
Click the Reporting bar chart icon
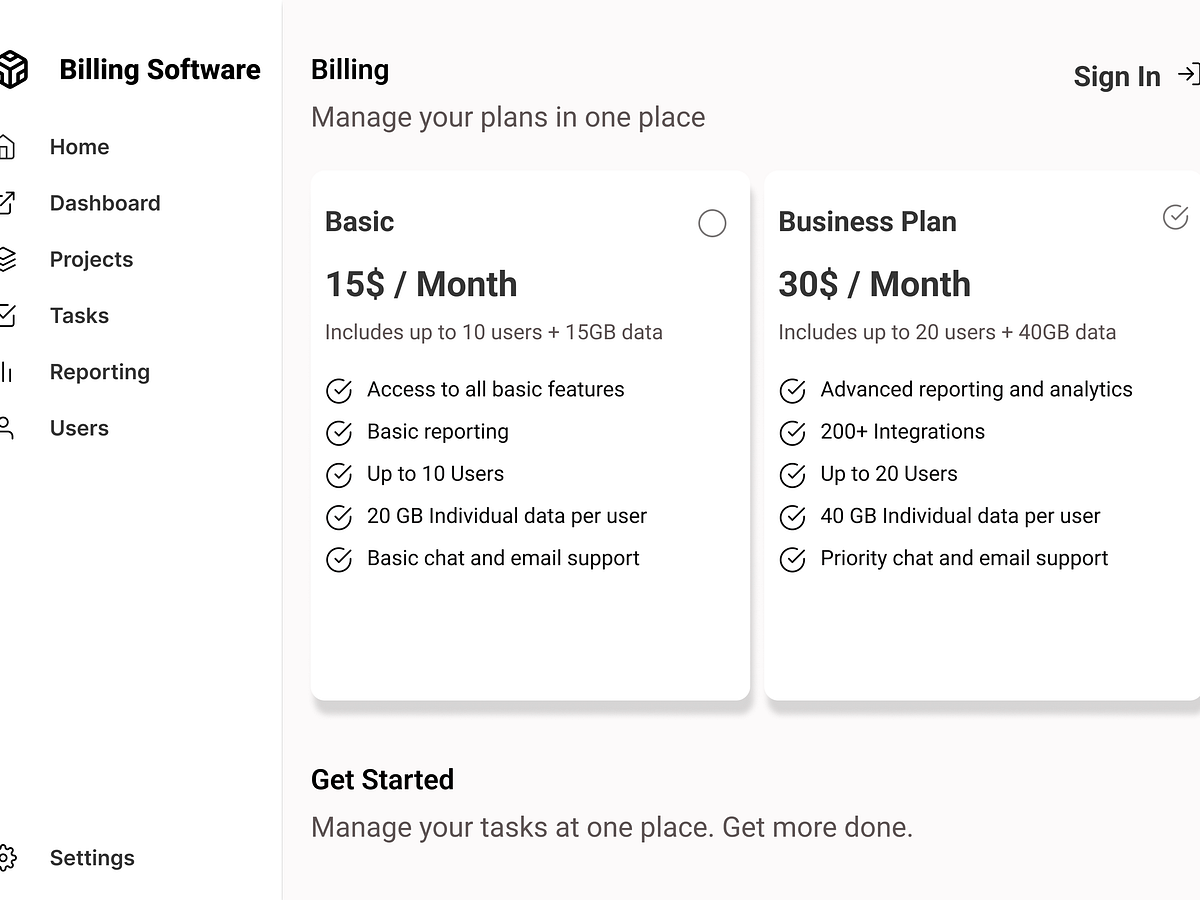click(x=6, y=372)
